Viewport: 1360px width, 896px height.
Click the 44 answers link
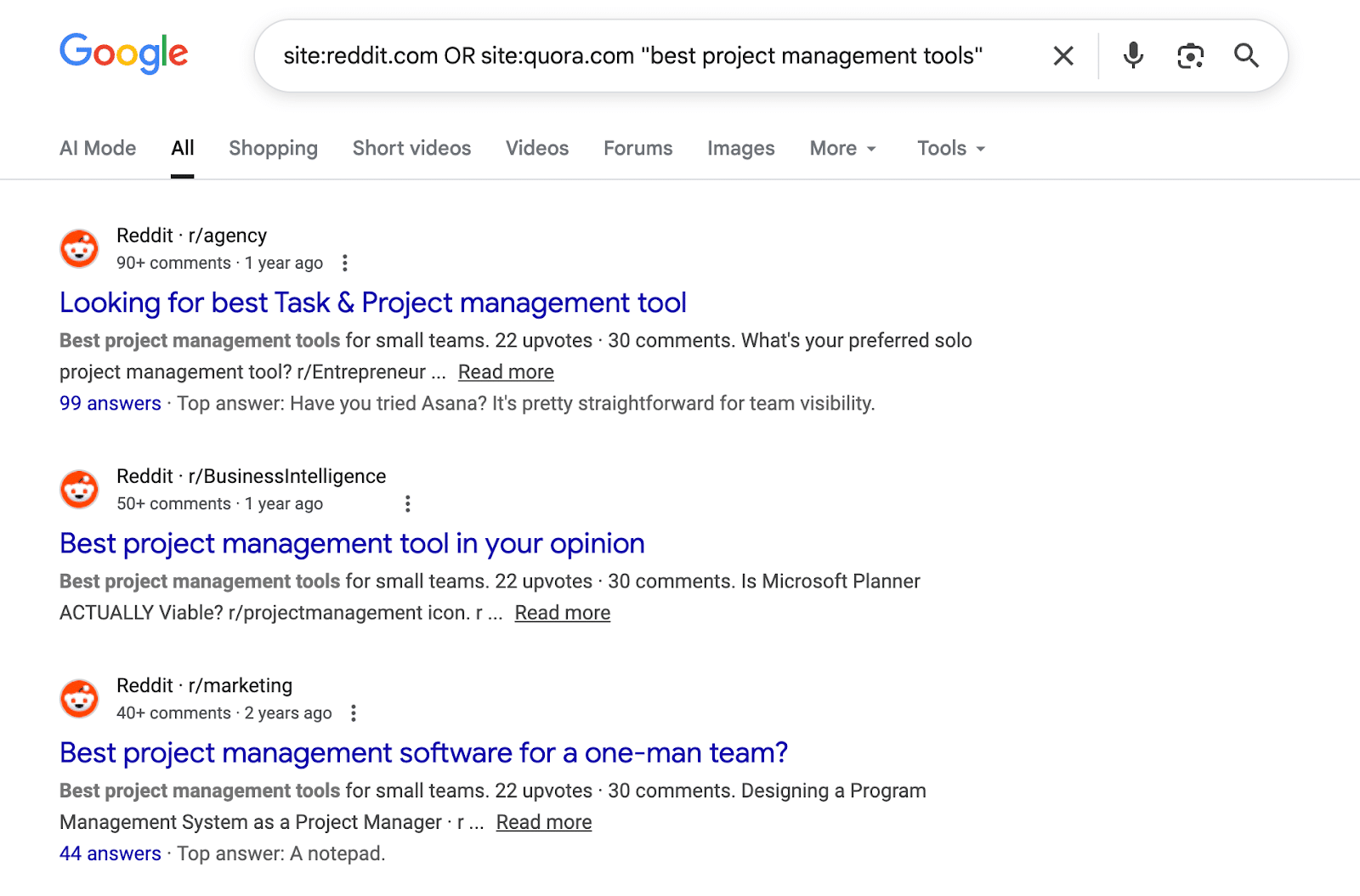[110, 853]
